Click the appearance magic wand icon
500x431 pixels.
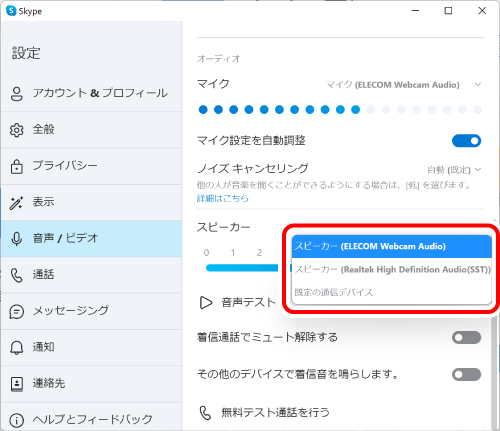click(x=16, y=203)
